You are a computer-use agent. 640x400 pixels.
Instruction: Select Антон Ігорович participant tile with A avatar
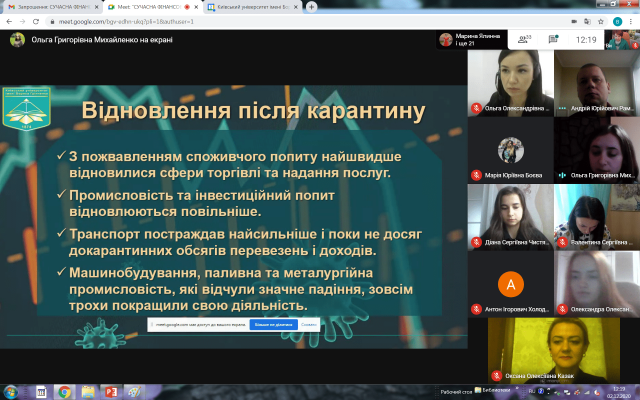click(x=510, y=283)
